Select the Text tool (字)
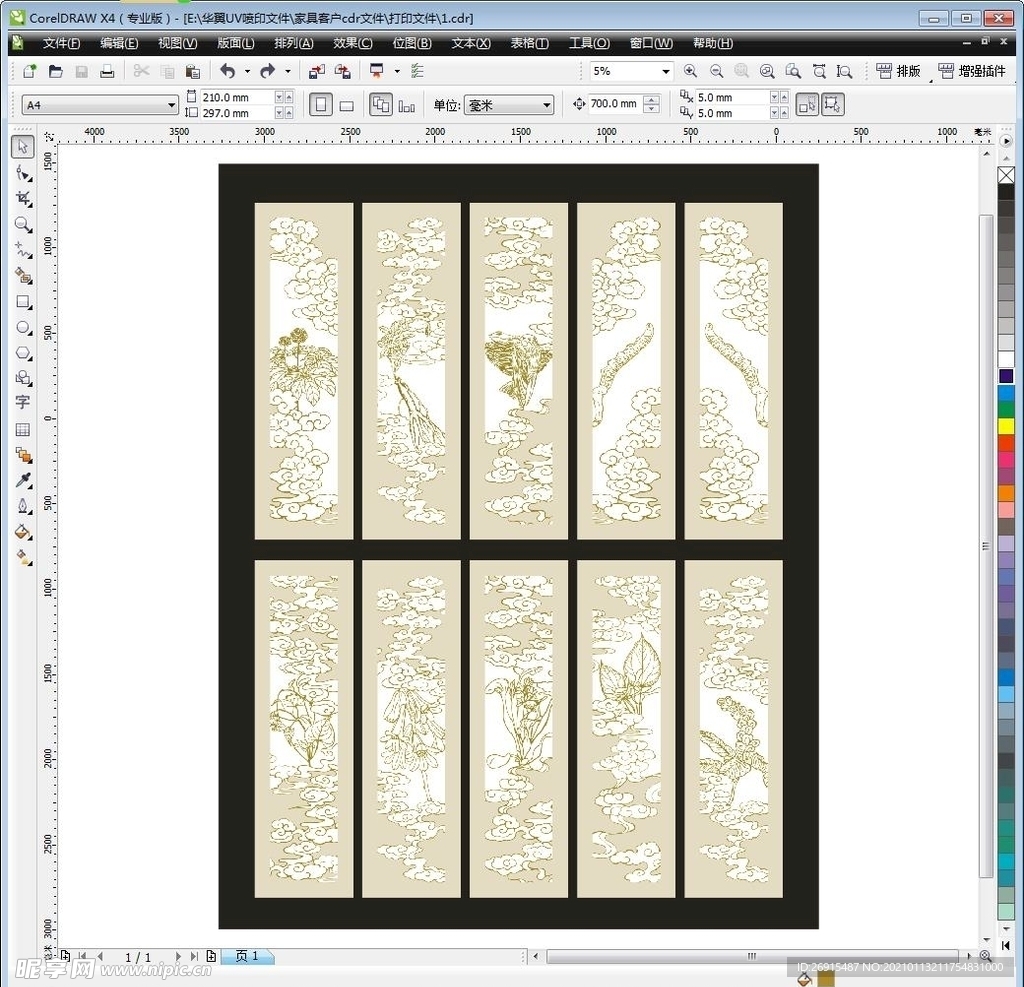 [x=23, y=403]
